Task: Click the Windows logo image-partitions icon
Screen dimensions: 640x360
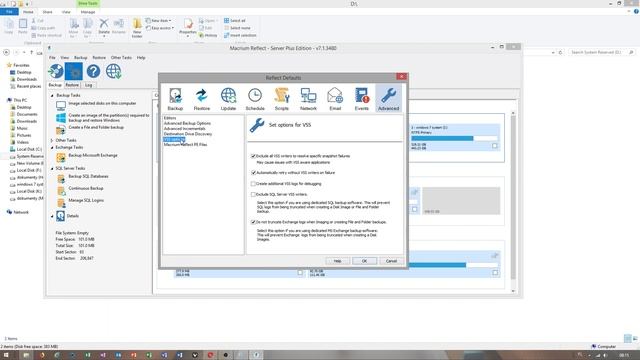Action: click(61, 118)
